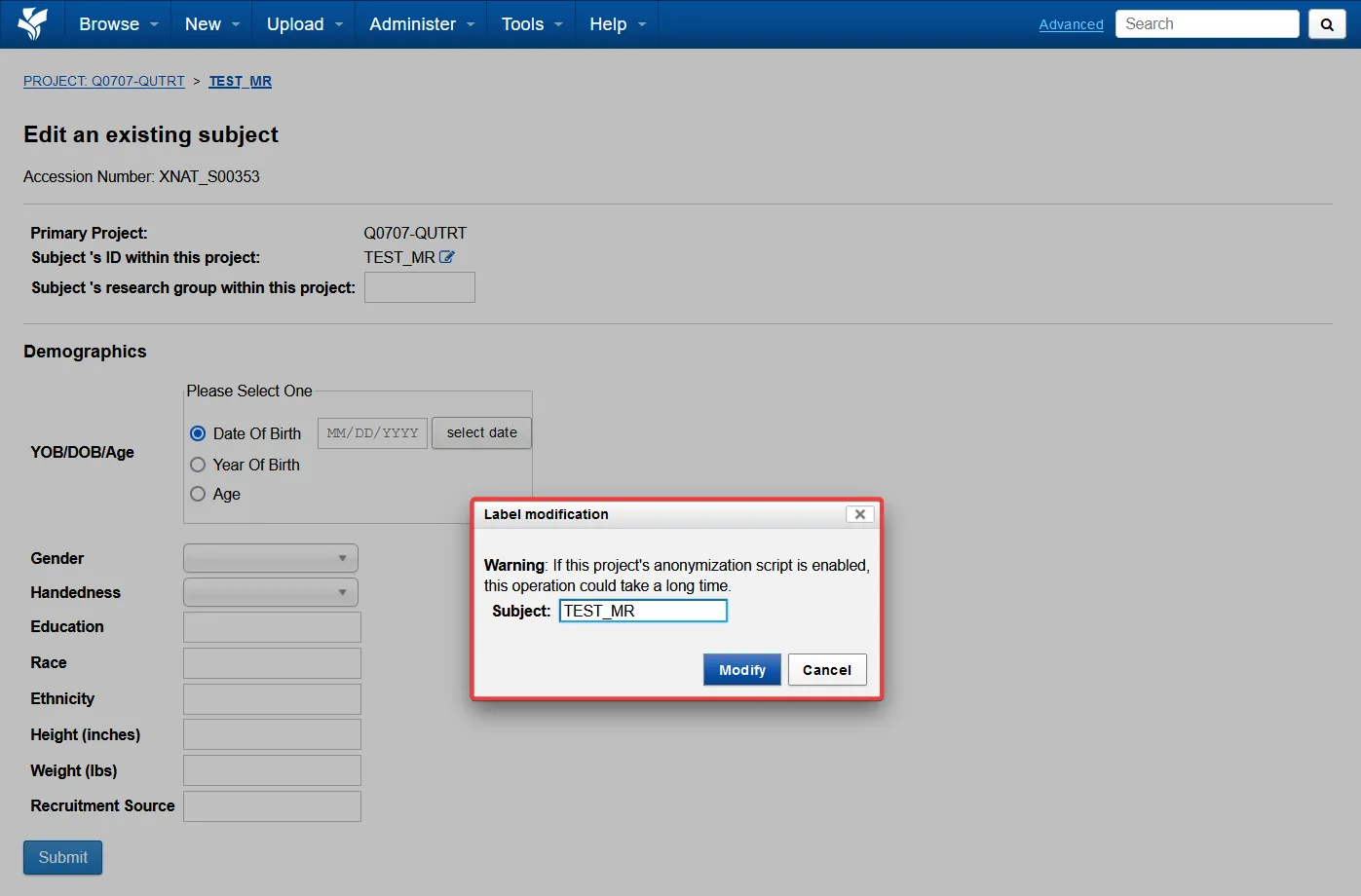This screenshot has width=1361, height=896.
Task: Click the edit pencil icon next to TEST_MR
Action: pyautogui.click(x=447, y=257)
